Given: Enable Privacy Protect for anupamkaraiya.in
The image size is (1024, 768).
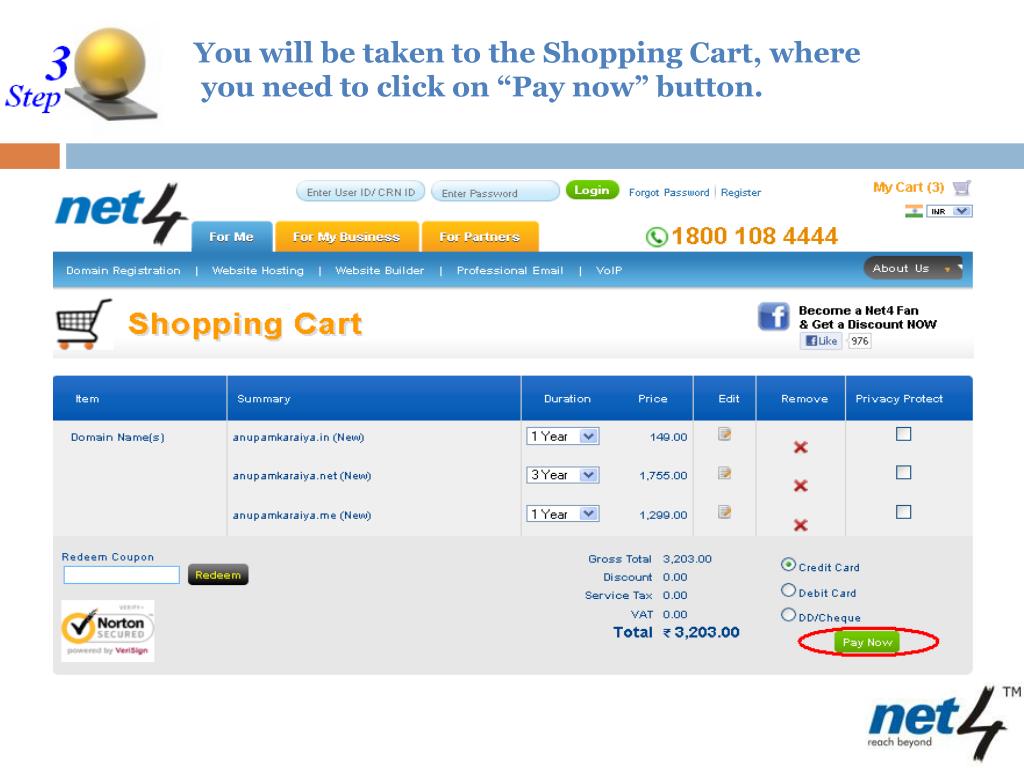Looking at the screenshot, I should tap(903, 434).
